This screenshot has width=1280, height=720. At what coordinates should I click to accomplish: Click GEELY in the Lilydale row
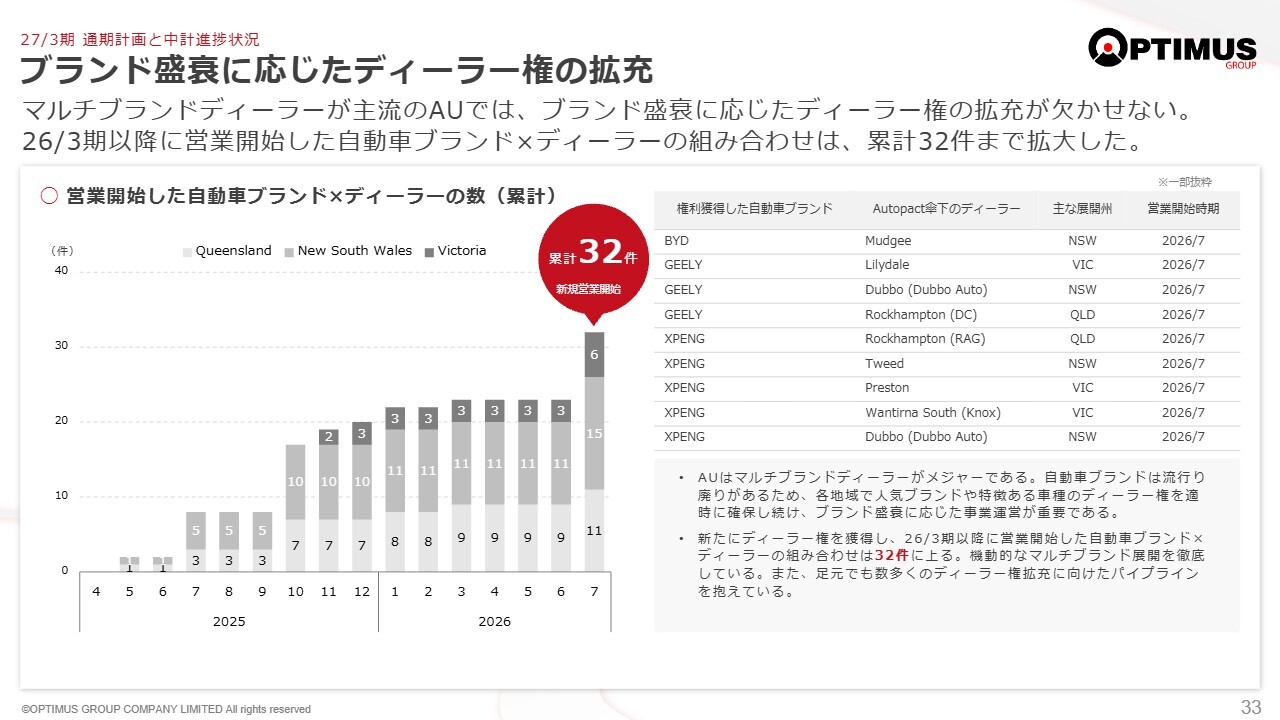(x=684, y=265)
